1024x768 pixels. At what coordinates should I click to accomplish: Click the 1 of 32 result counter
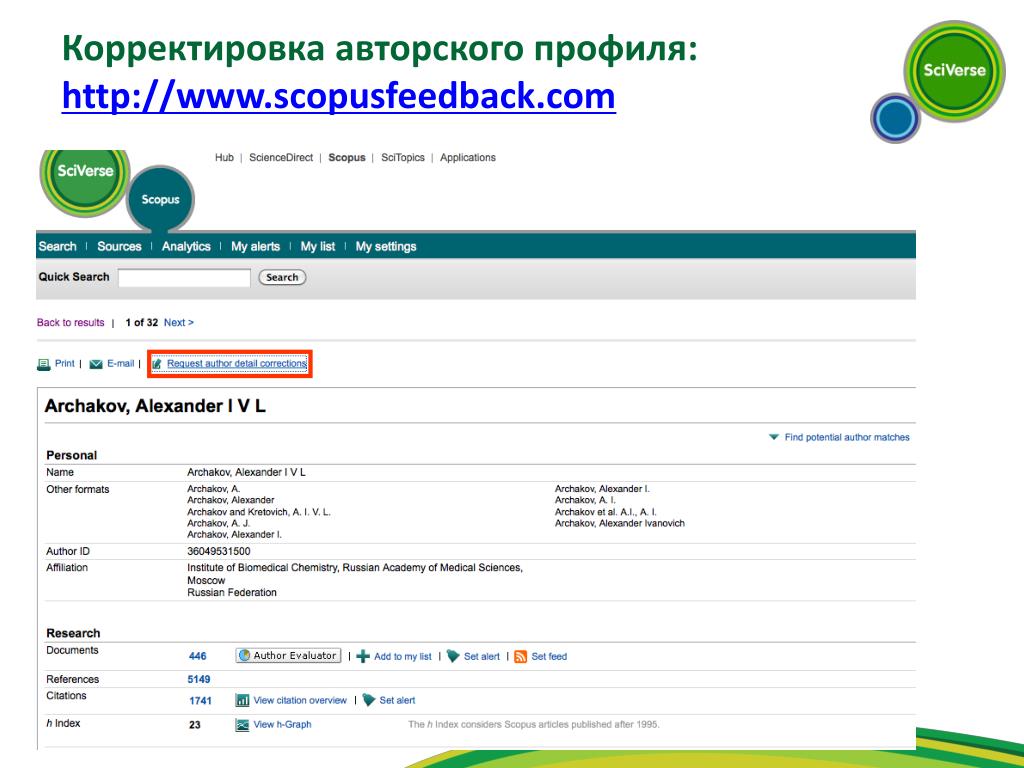(x=142, y=323)
